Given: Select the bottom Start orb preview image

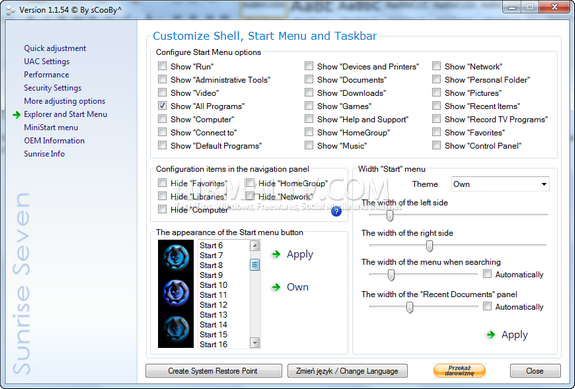Looking at the screenshot, I should pyautogui.click(x=176, y=328).
